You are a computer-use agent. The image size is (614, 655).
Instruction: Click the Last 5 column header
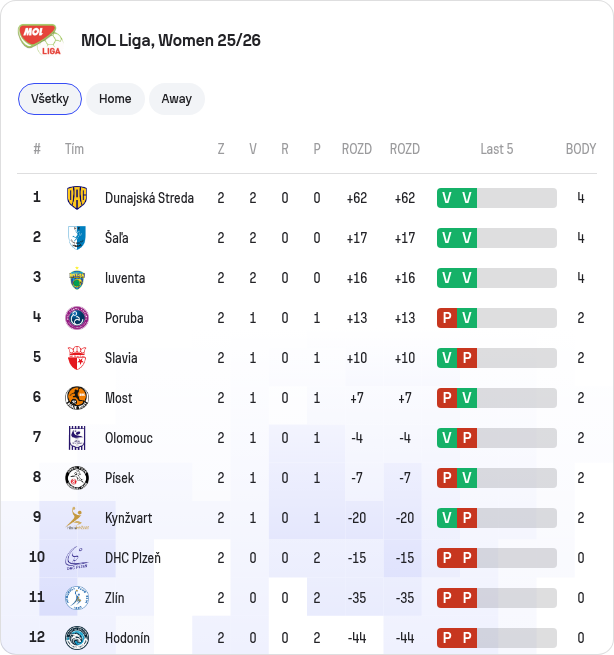coord(497,149)
